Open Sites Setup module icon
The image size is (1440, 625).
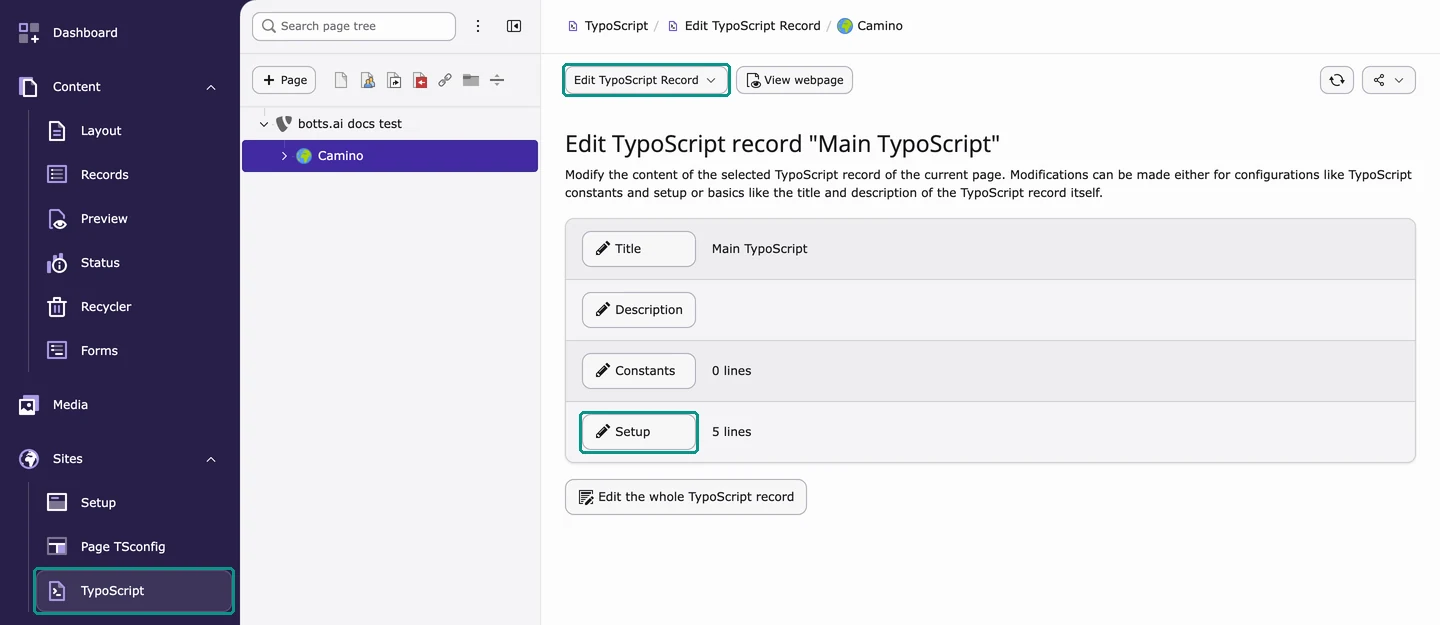pyautogui.click(x=57, y=503)
